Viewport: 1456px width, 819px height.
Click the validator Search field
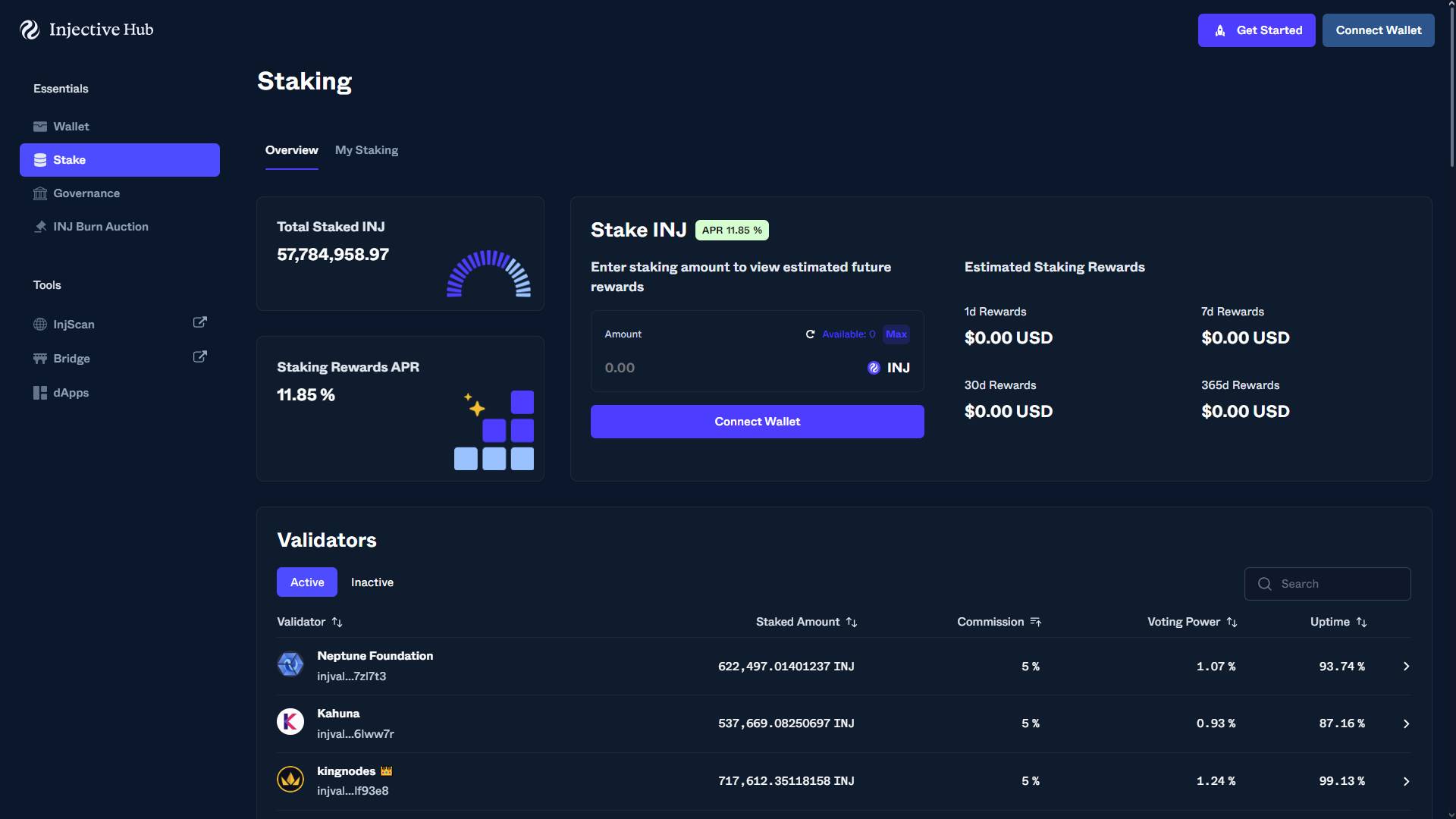[x=1328, y=584]
